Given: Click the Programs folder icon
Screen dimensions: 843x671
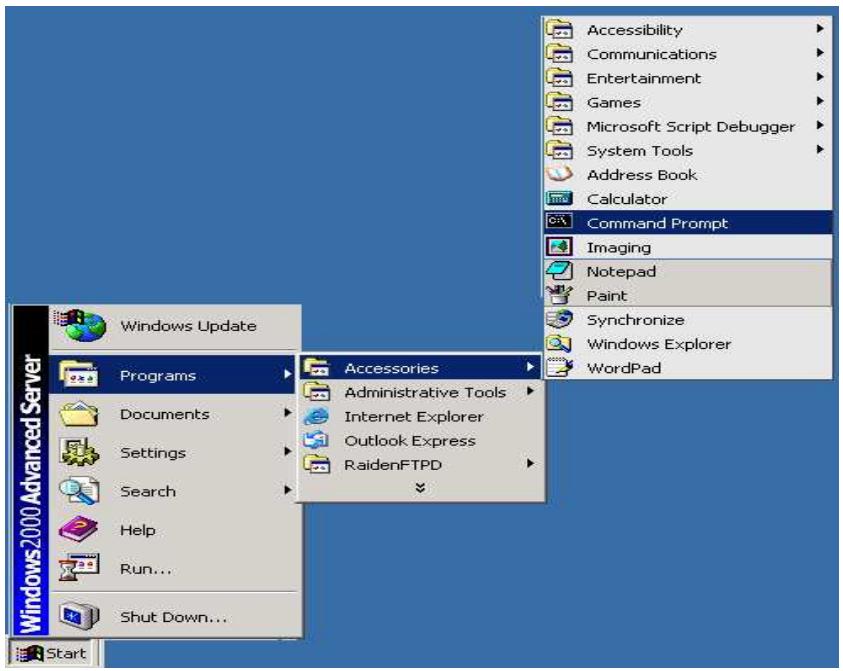Looking at the screenshot, I should (x=79, y=374).
